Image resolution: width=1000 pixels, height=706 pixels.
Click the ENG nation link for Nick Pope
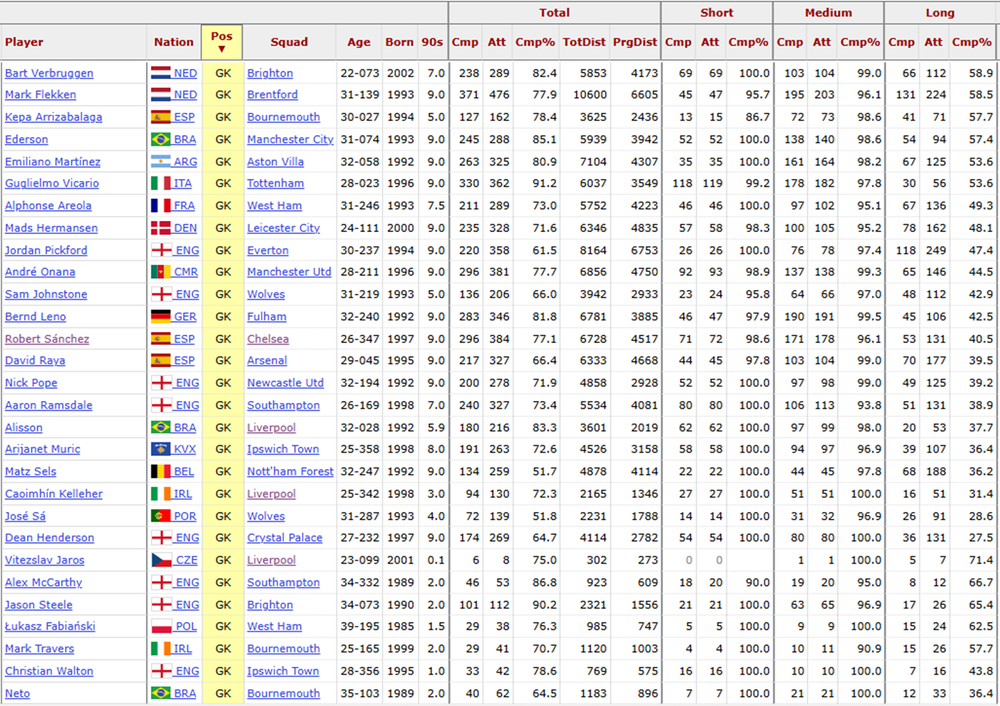pyautogui.click(x=187, y=383)
